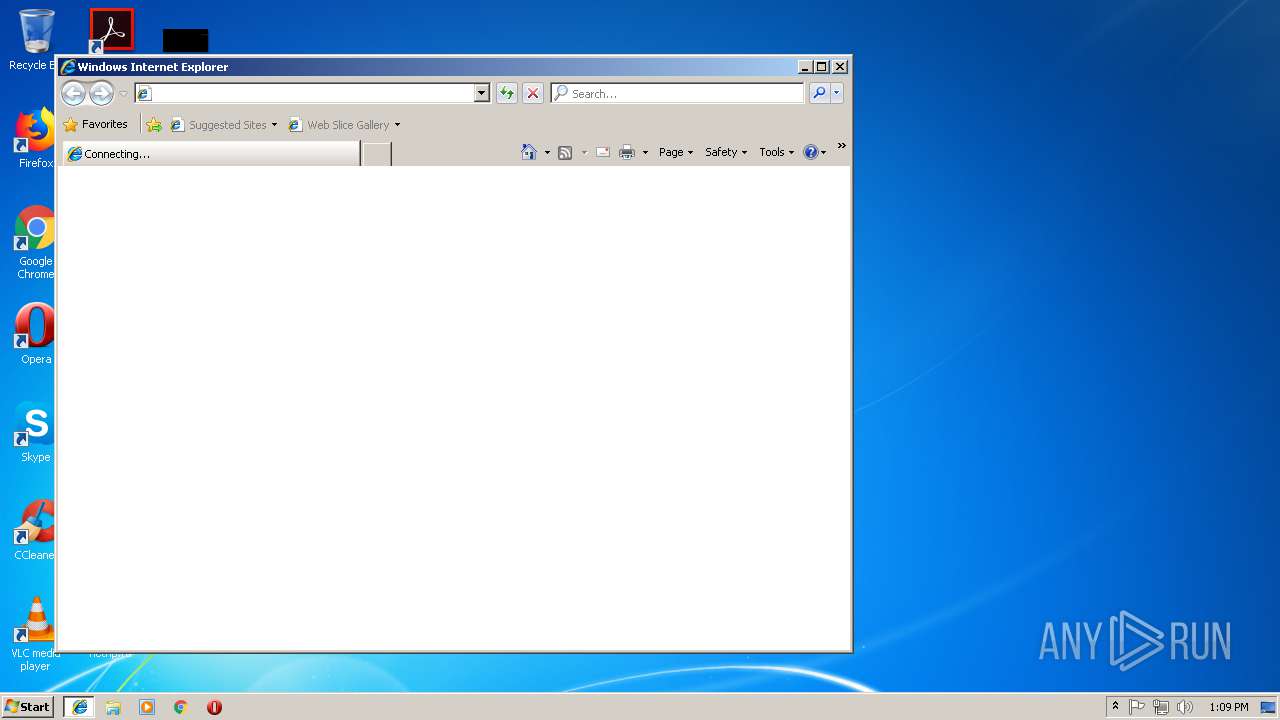
Task: Click the Read Mail envelope icon
Action: point(603,152)
